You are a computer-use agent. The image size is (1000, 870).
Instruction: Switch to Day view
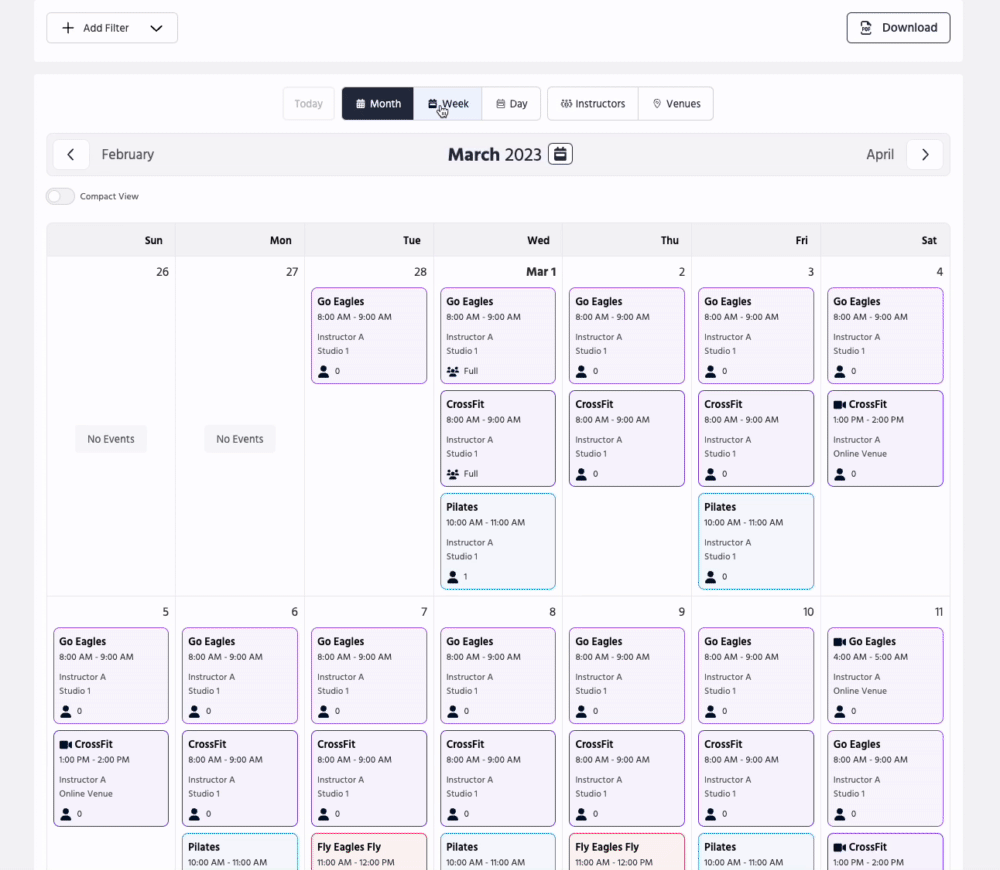[511, 104]
